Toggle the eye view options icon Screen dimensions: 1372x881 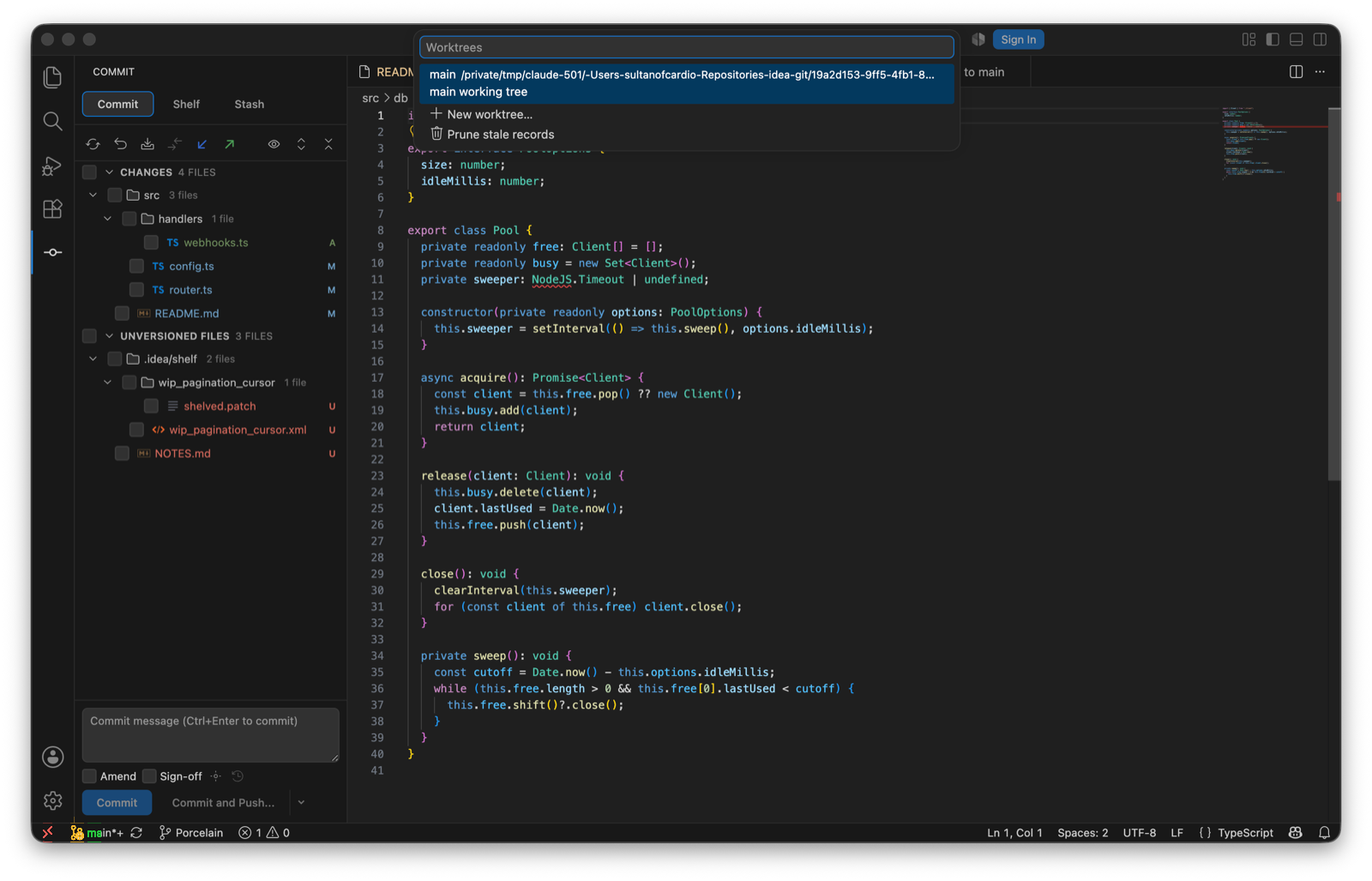pos(274,144)
